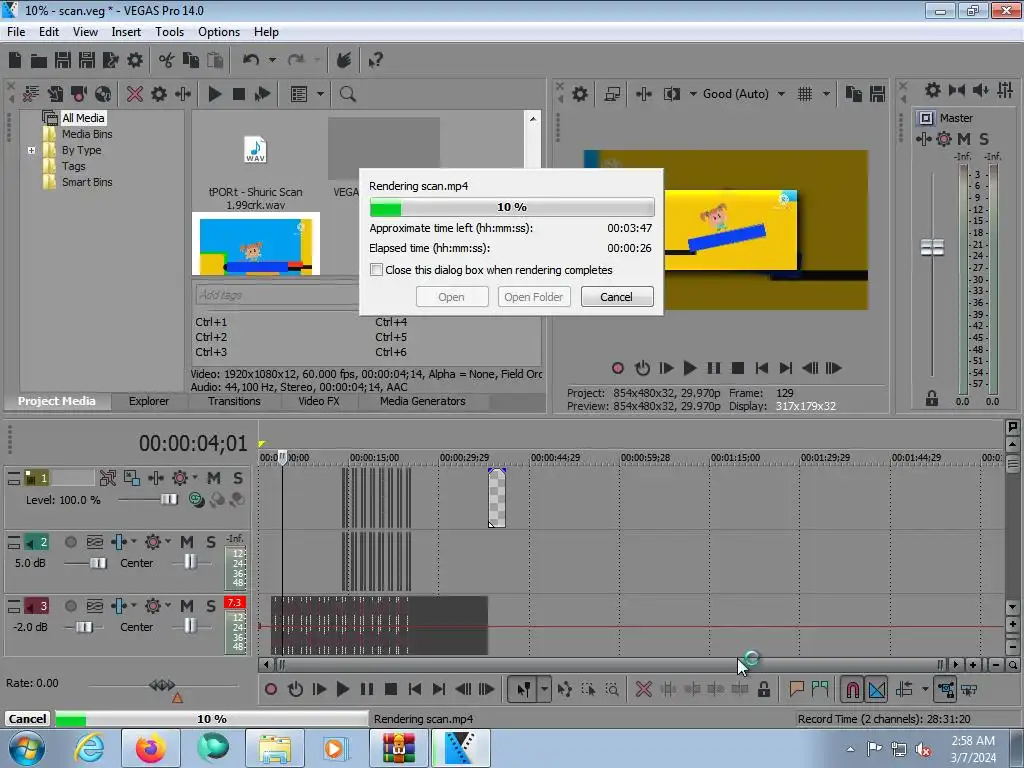1024x768 pixels.
Task: Open track 1 automation settings dropdown
Action: coord(195,477)
